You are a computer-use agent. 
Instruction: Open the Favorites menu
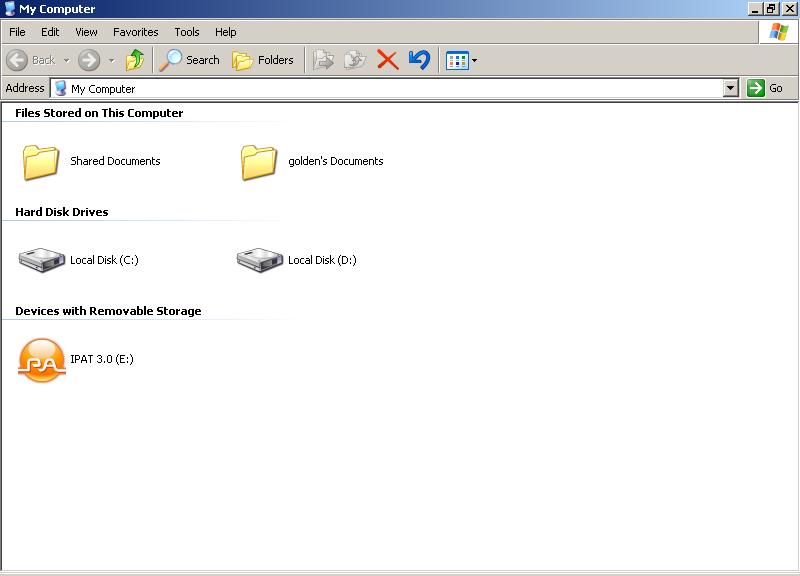[x=135, y=32]
